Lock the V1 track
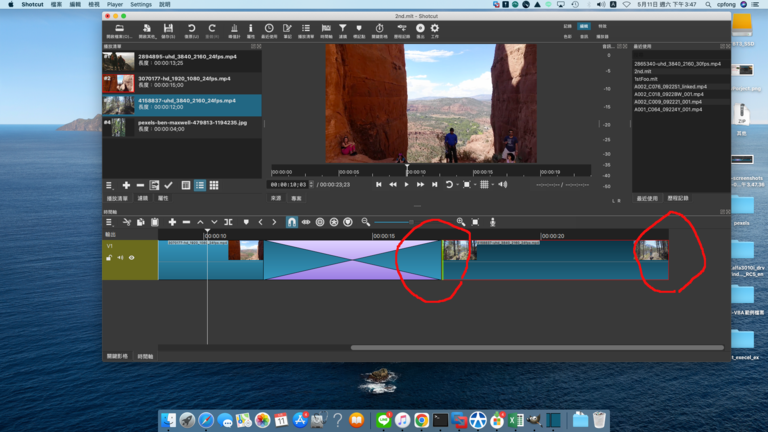The image size is (768, 432). (109, 258)
